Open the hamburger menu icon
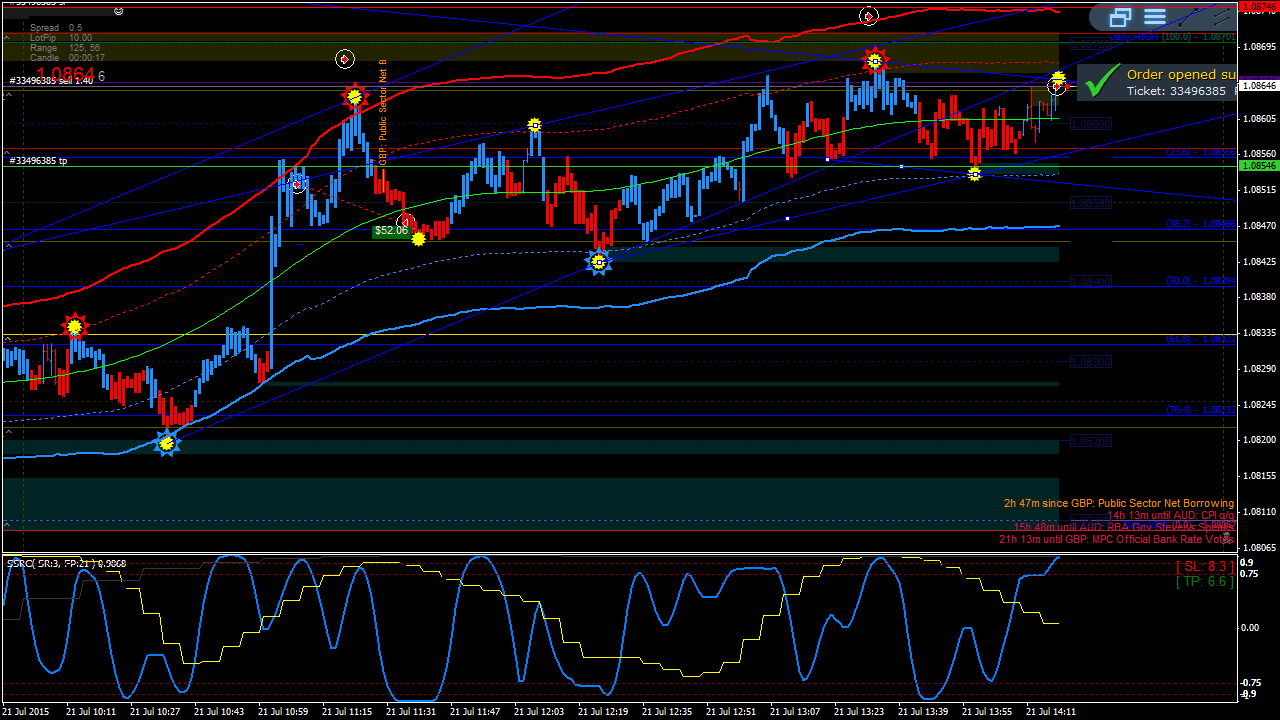Screen dimensions: 1280x720 point(1155,17)
